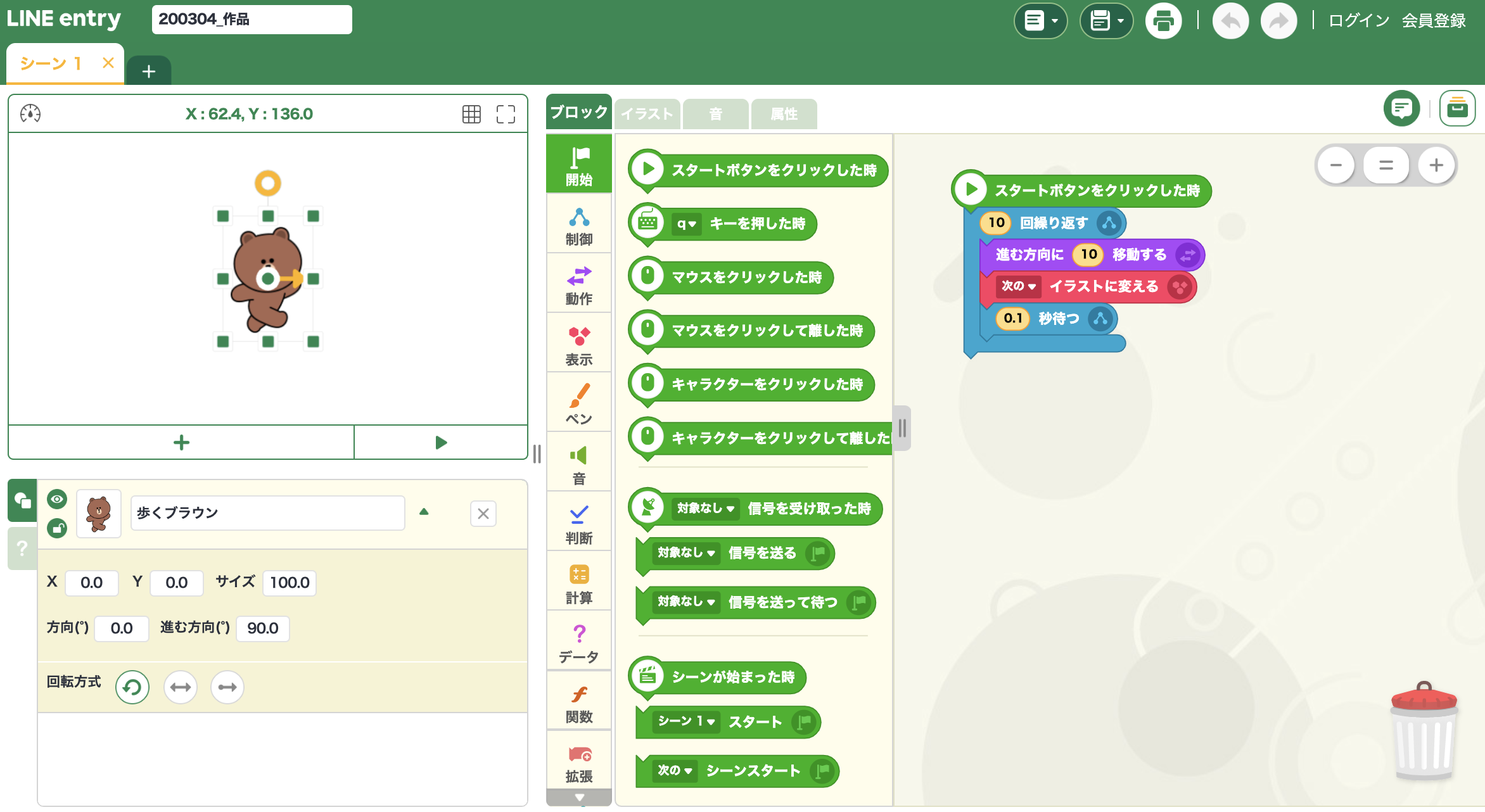Click the サイズ input field

pyautogui.click(x=290, y=583)
